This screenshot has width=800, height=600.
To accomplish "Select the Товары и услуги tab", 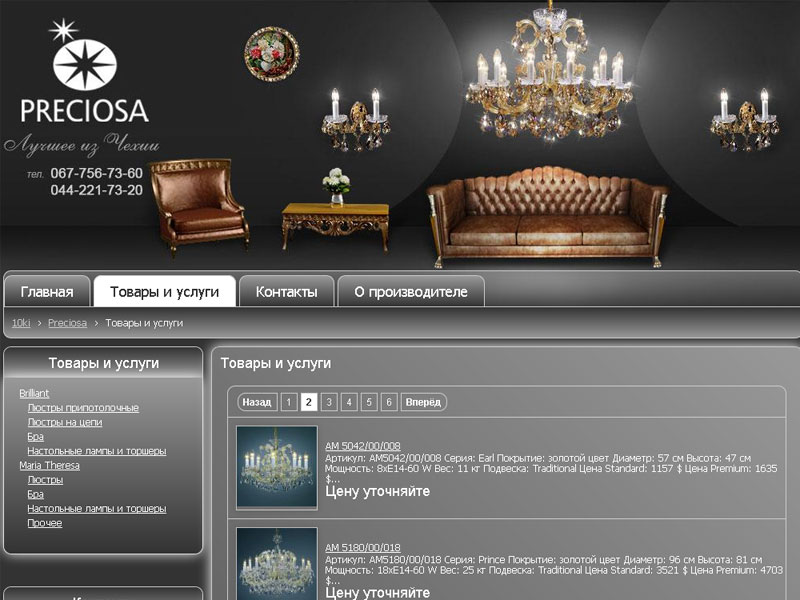I will [164, 291].
